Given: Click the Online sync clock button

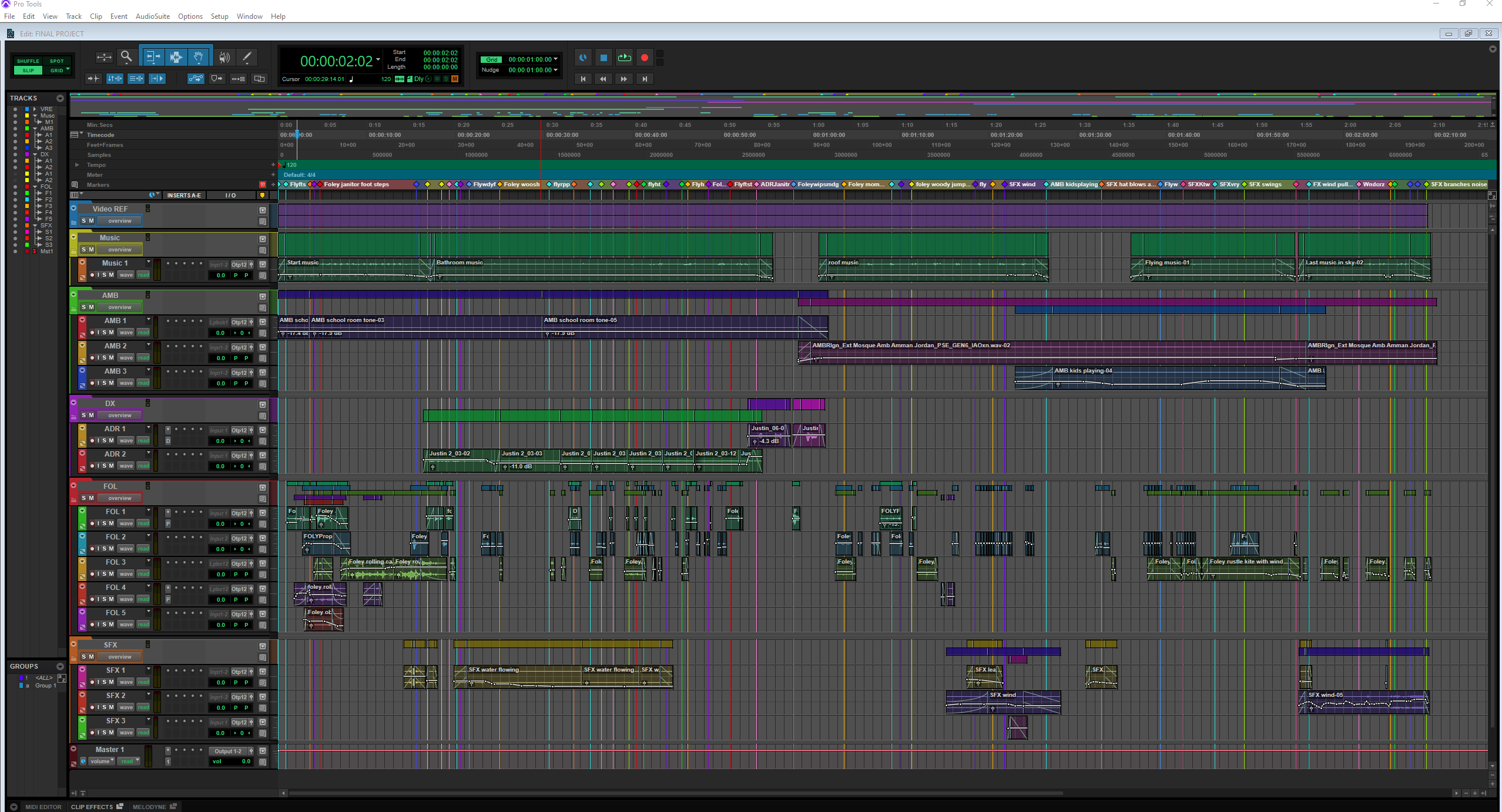Looking at the screenshot, I should pos(583,58).
